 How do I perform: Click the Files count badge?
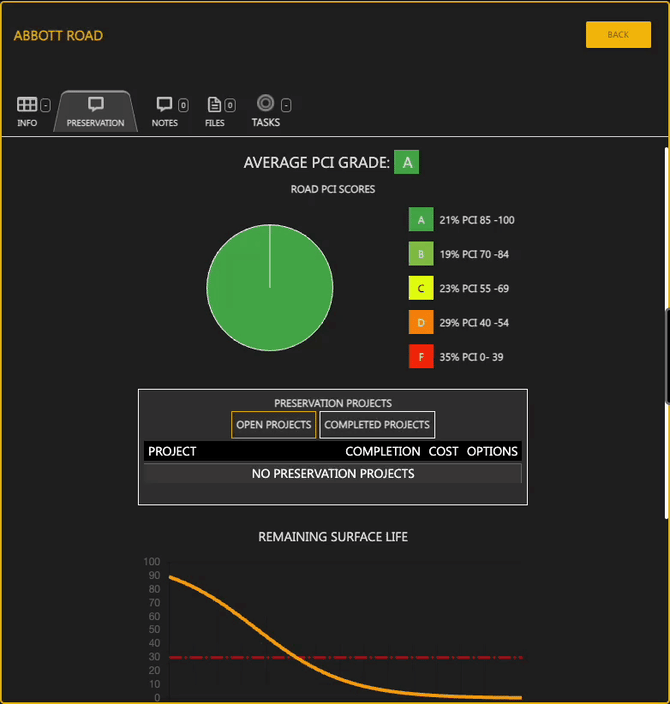230,105
